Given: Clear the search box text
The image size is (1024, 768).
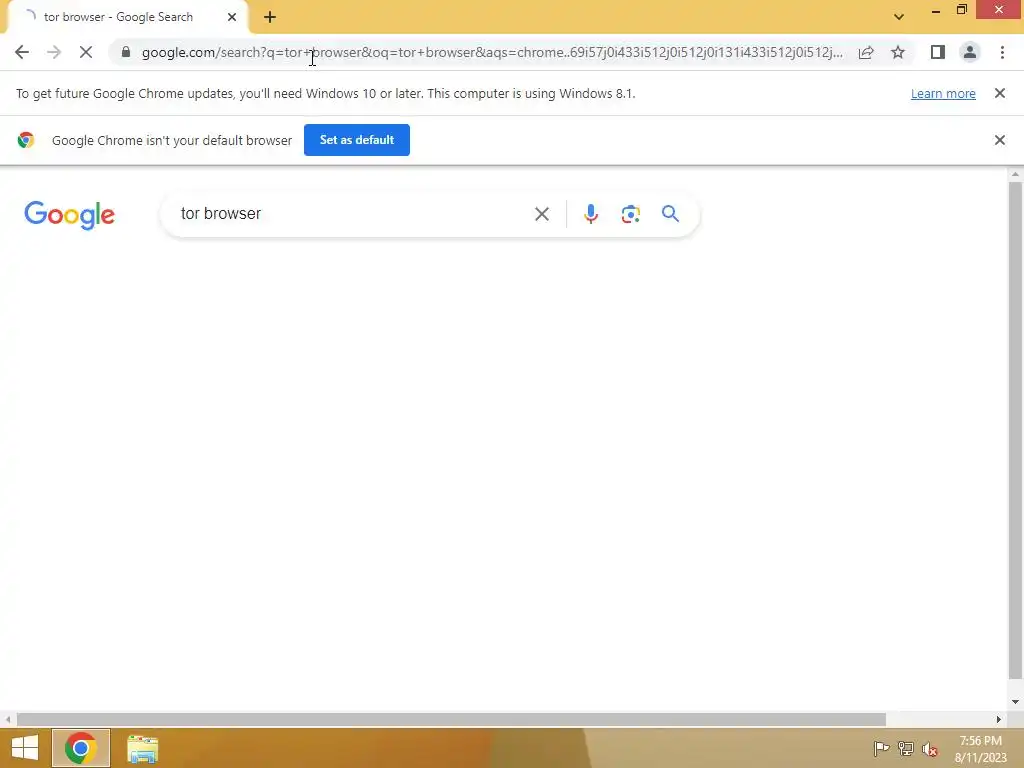Looking at the screenshot, I should coord(541,214).
